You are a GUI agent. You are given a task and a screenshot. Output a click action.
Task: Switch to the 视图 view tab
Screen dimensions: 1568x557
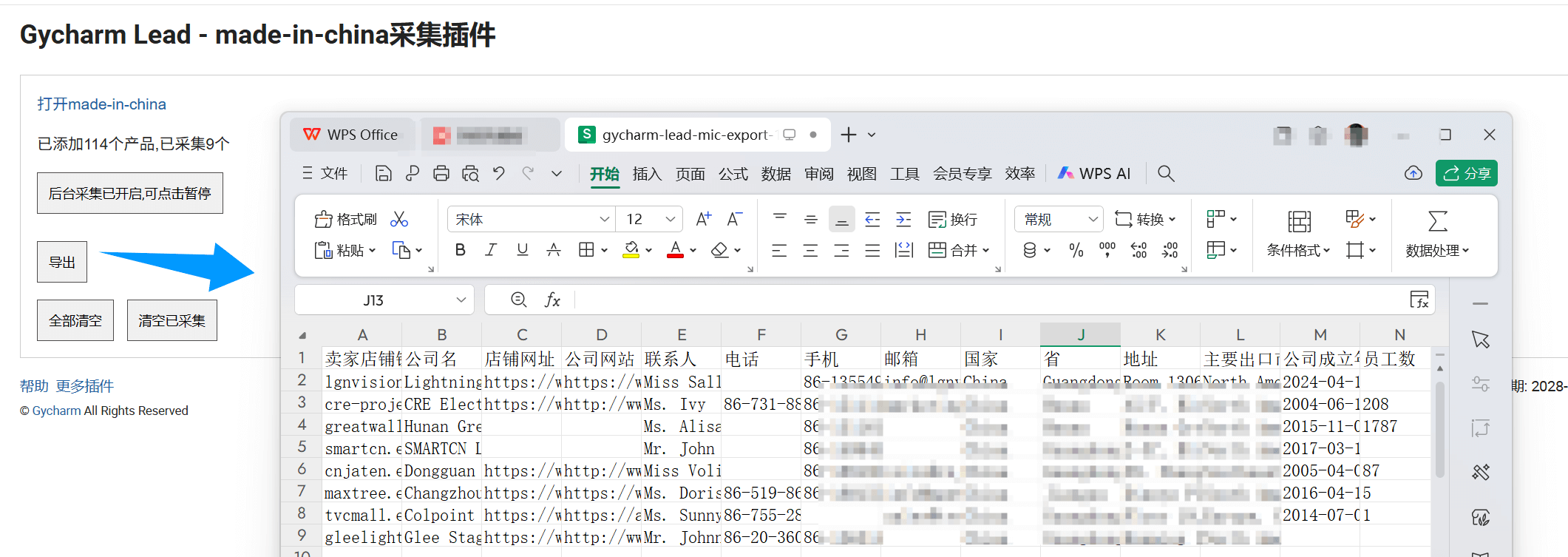tap(861, 174)
